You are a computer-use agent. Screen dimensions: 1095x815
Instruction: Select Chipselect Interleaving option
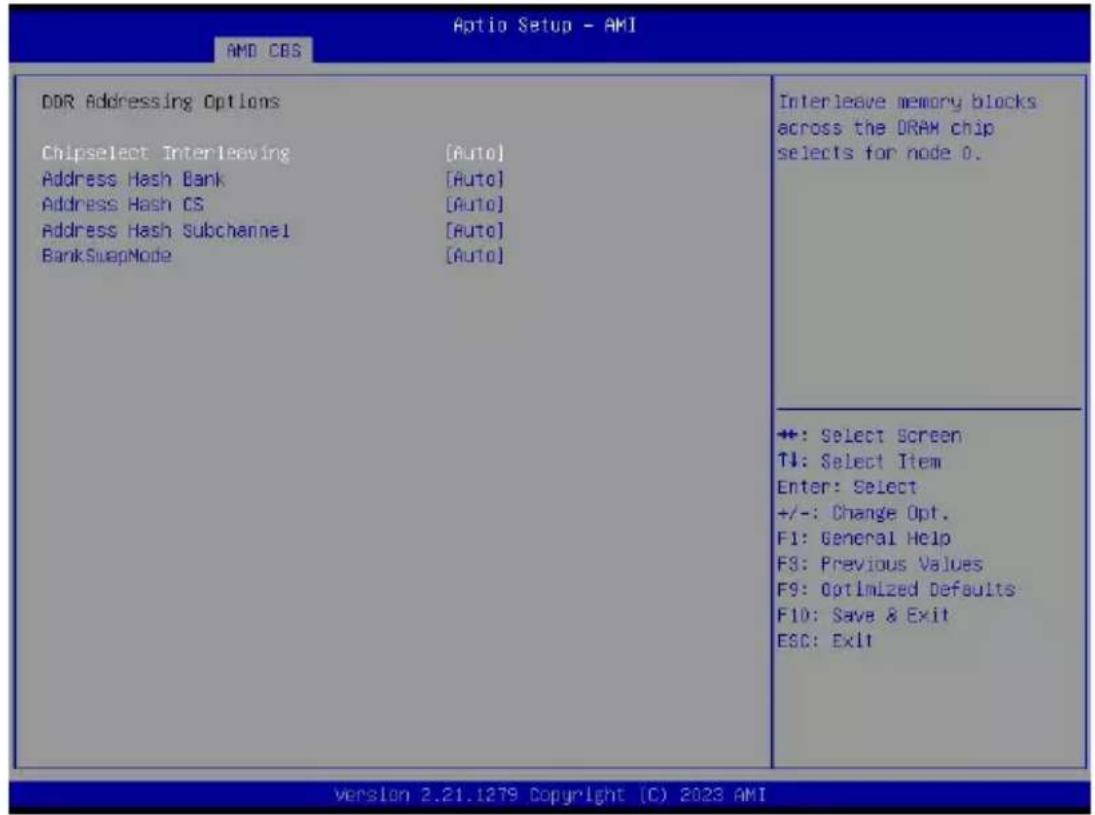(x=166, y=153)
